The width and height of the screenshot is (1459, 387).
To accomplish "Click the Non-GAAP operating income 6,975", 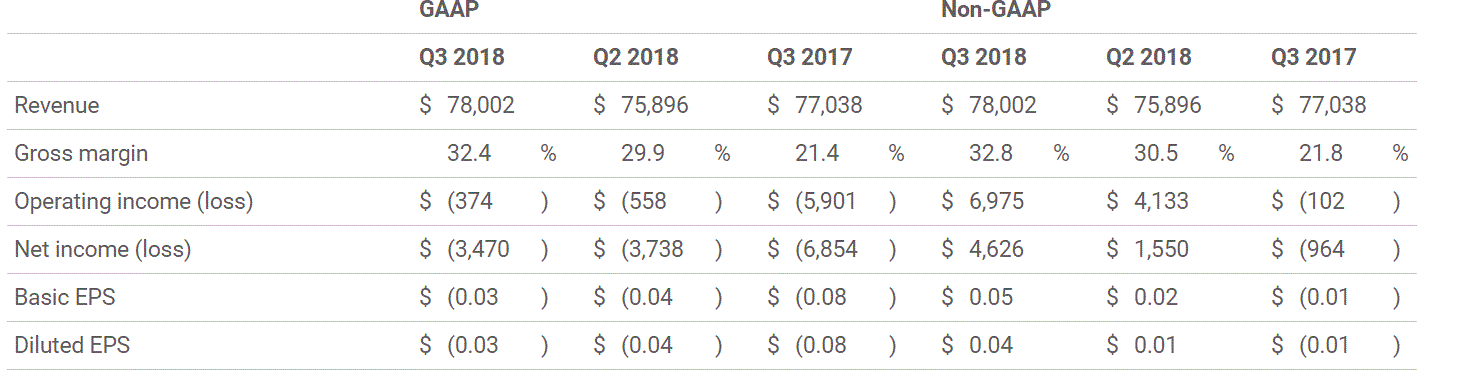I will 996,201.
